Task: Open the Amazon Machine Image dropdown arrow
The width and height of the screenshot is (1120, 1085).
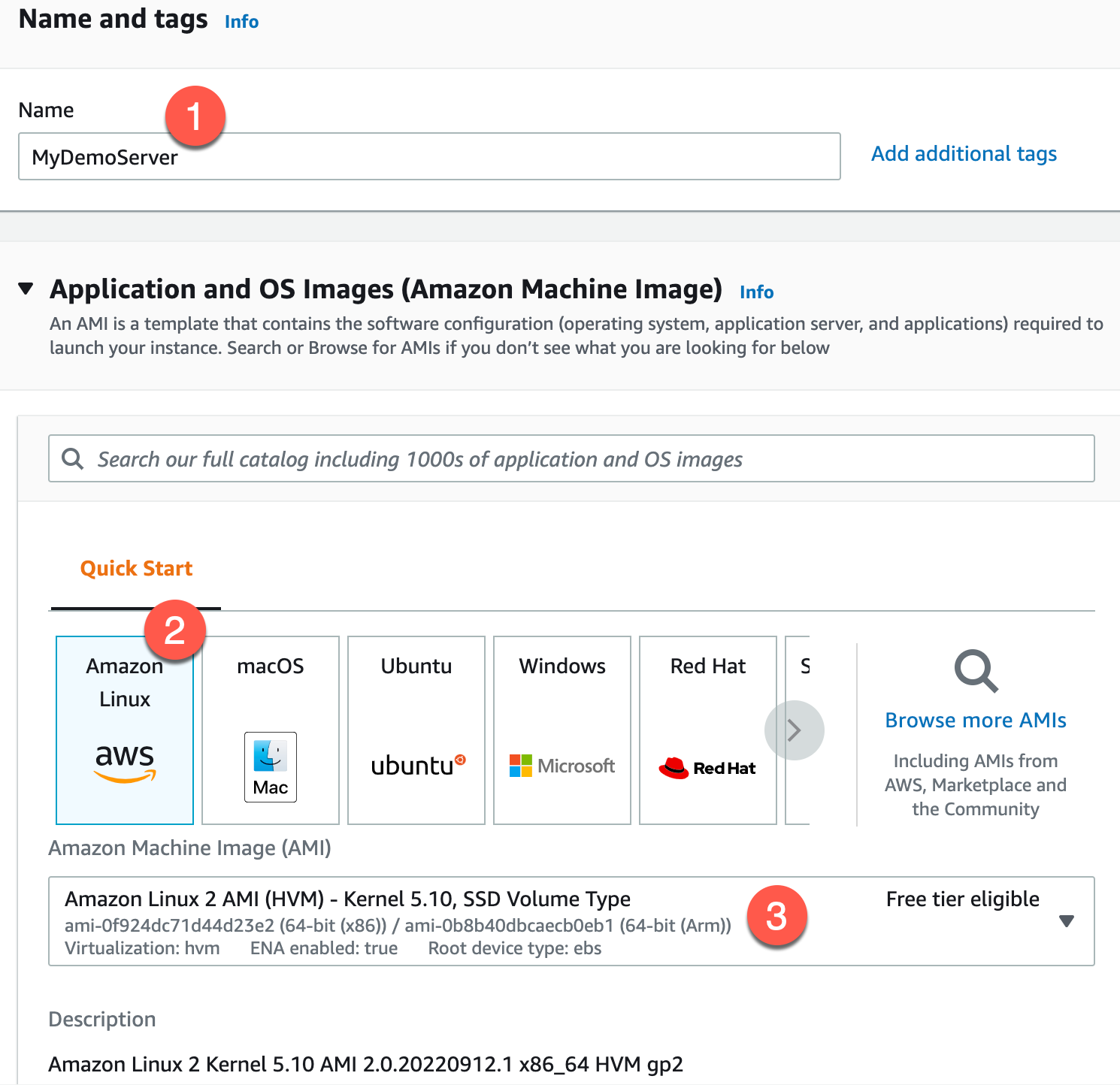Action: pos(1067,920)
